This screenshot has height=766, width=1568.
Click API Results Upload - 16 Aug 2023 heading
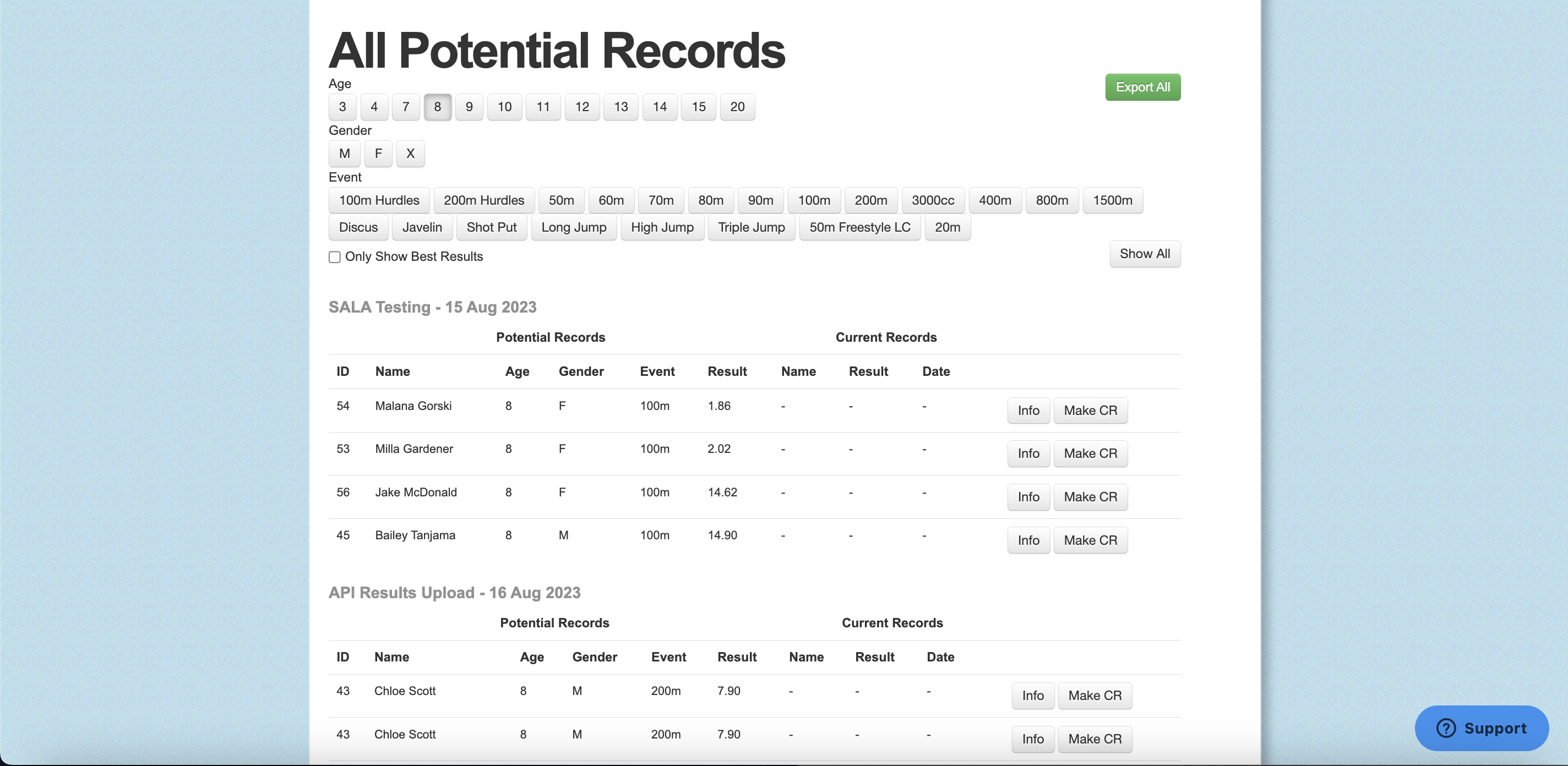point(455,593)
